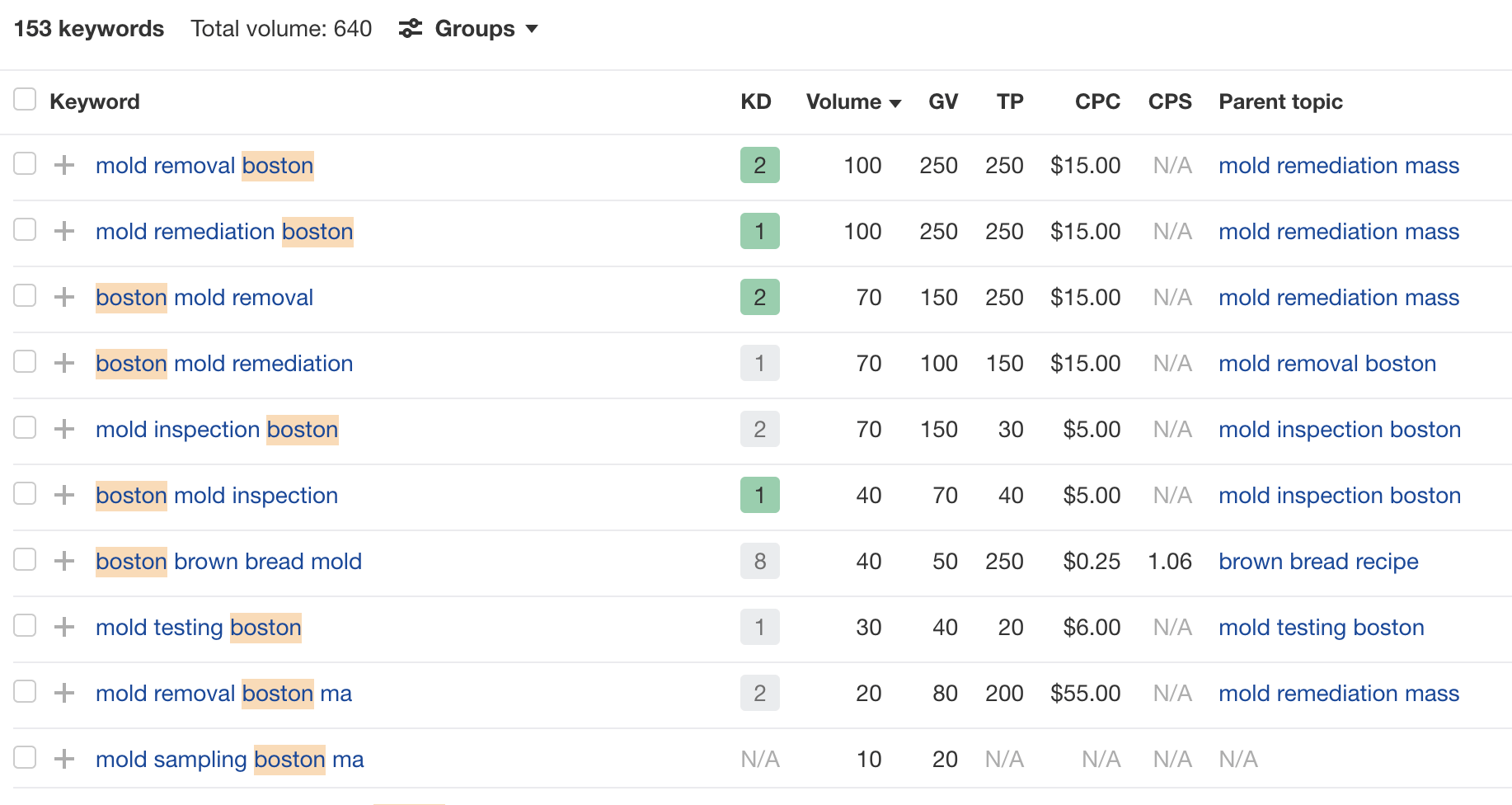
Task: Click the Groups filter sliders icon
Action: [410, 29]
